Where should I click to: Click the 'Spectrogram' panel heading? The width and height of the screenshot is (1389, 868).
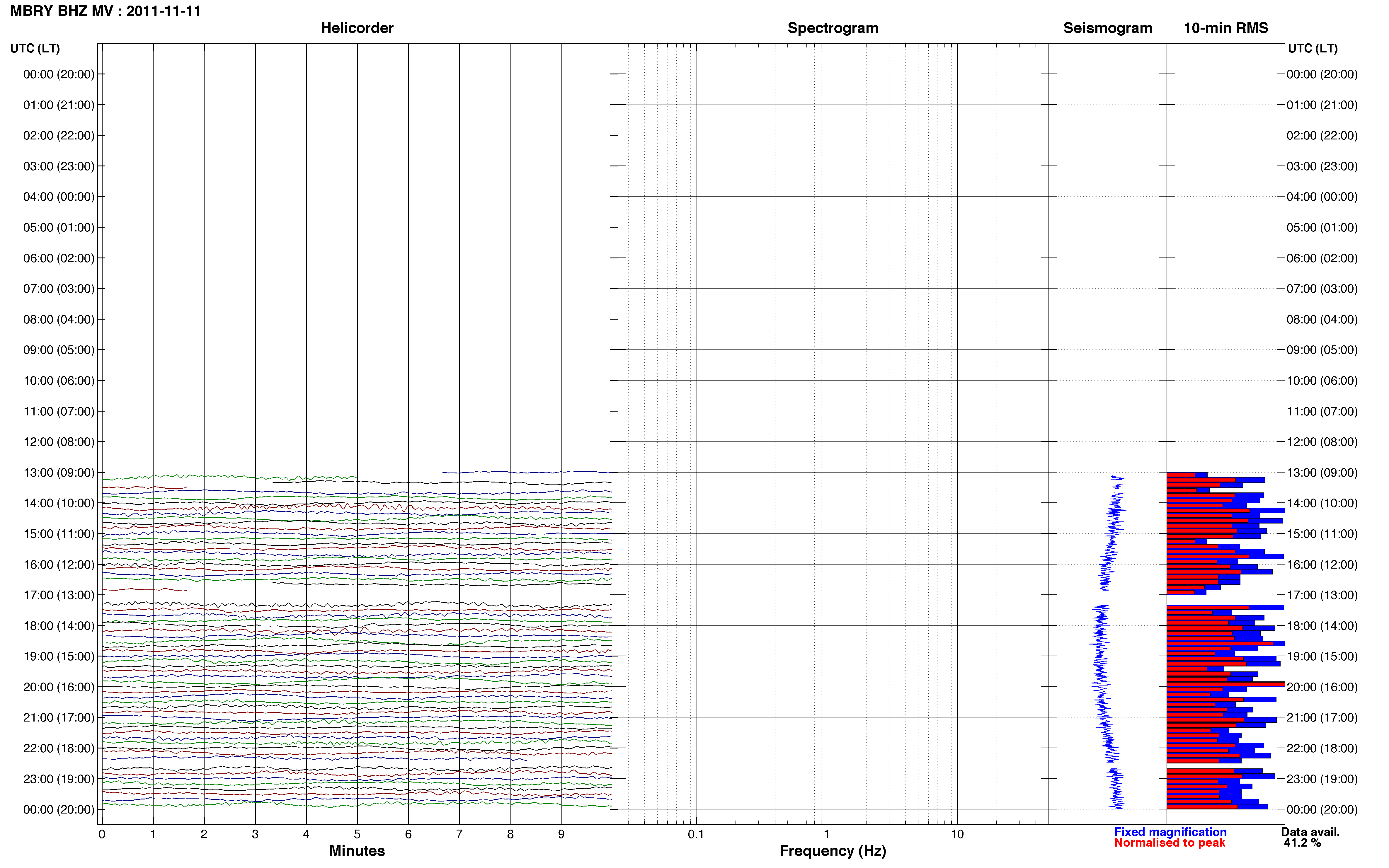[833, 28]
